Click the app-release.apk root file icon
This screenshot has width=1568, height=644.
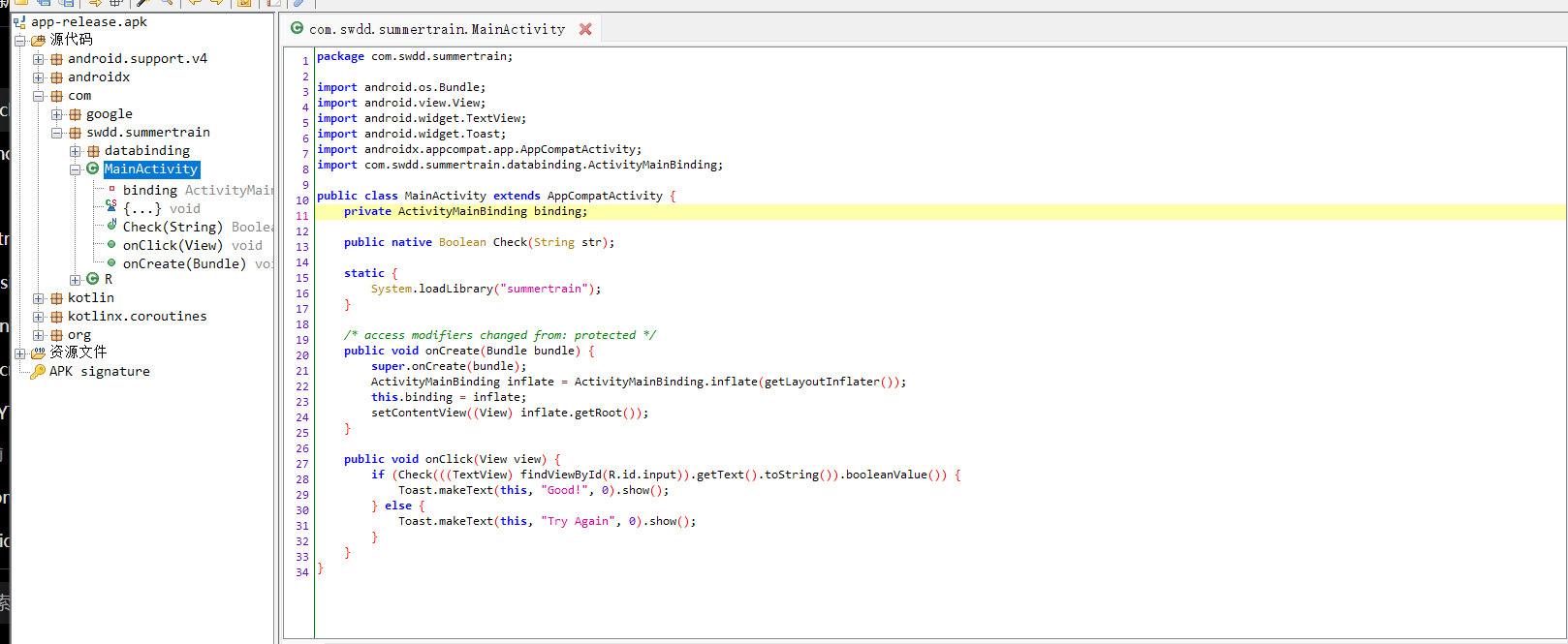(19, 22)
